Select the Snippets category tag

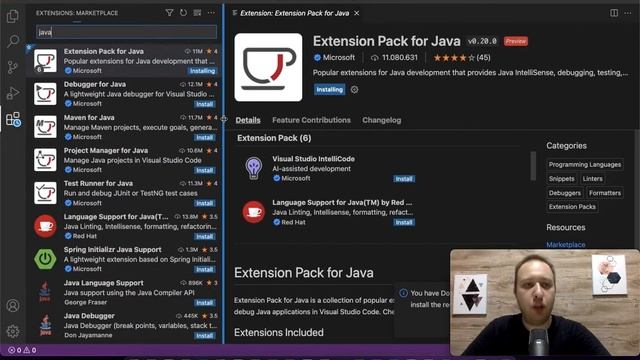561,179
